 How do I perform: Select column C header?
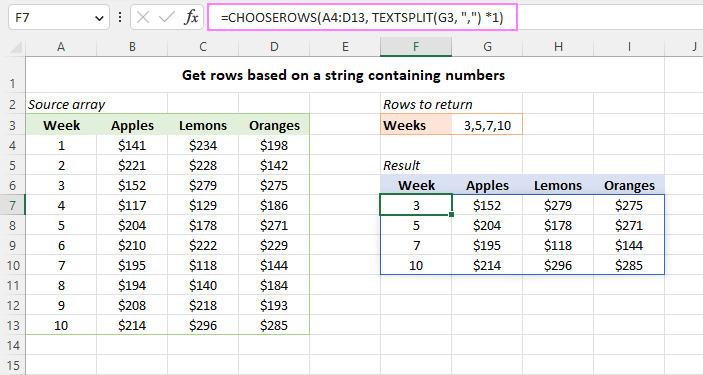tap(203, 46)
